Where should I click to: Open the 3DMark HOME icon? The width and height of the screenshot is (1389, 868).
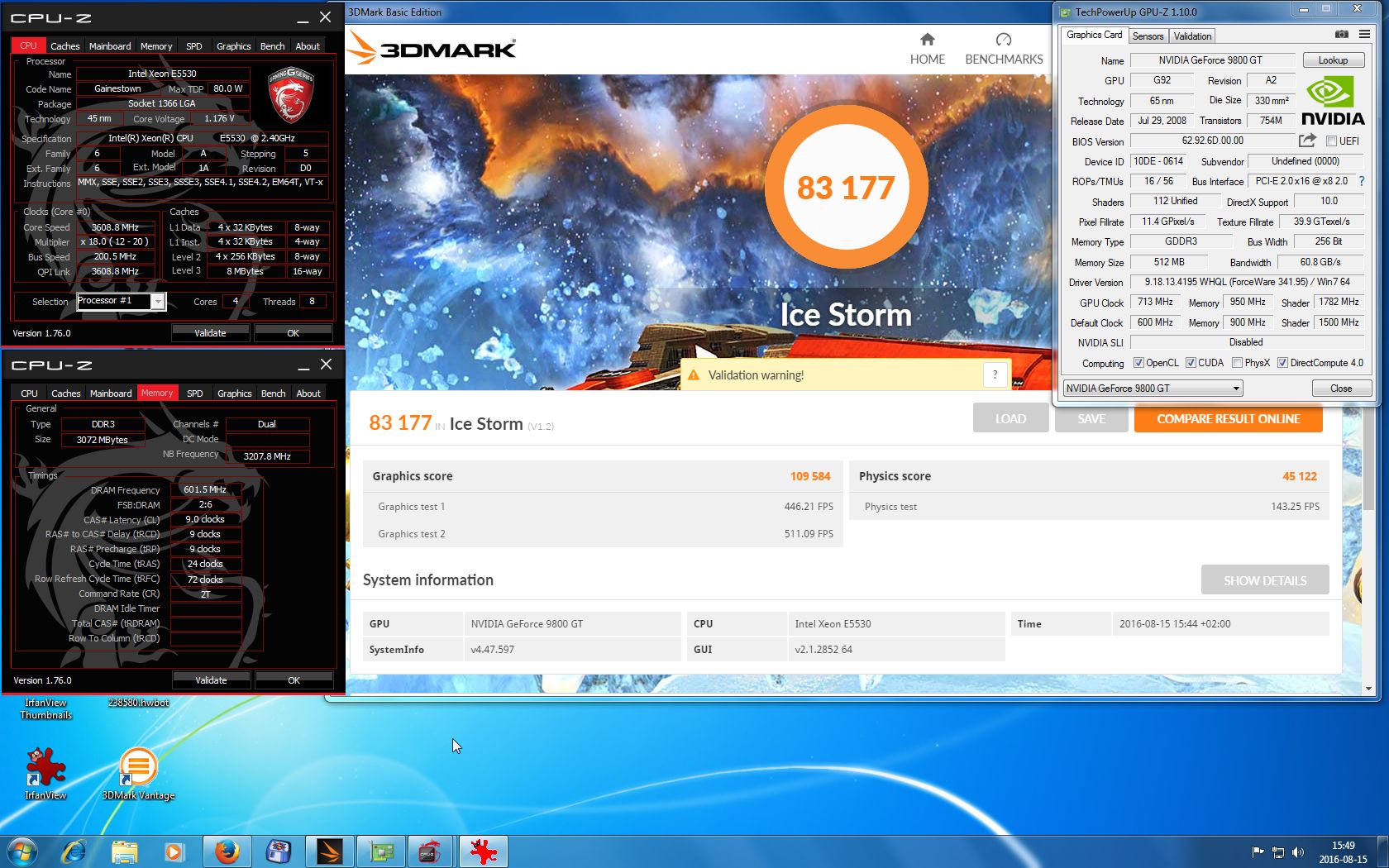[x=927, y=39]
